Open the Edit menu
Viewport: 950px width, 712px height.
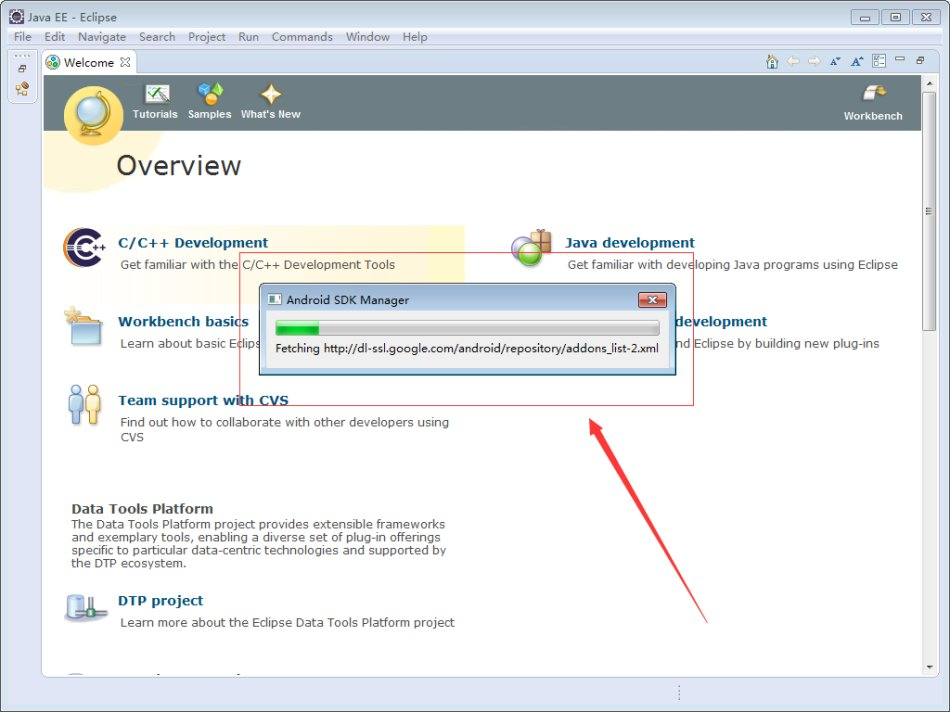click(55, 37)
